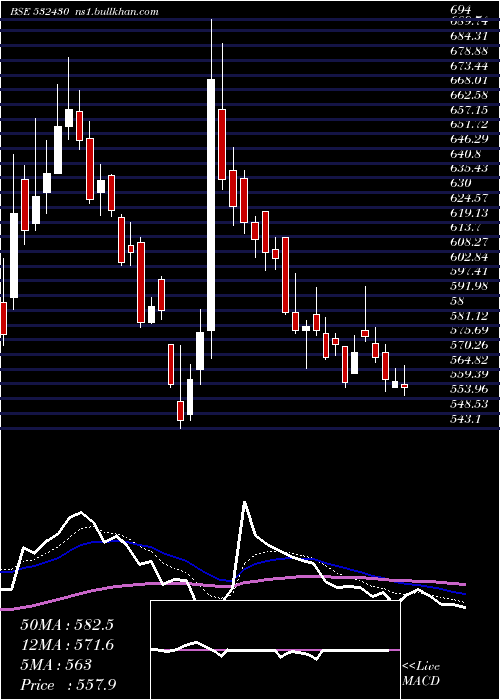Click the ns1.bullkhan.com source text

coord(115,12)
